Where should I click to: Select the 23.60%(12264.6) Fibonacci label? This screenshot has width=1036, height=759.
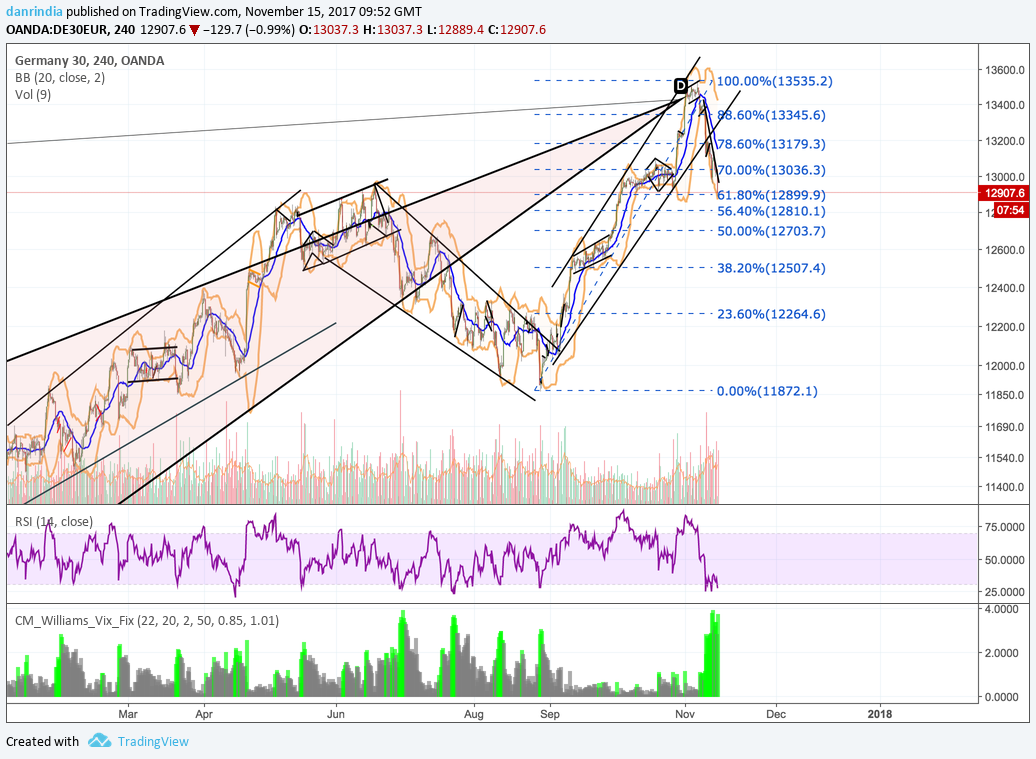tap(771, 314)
